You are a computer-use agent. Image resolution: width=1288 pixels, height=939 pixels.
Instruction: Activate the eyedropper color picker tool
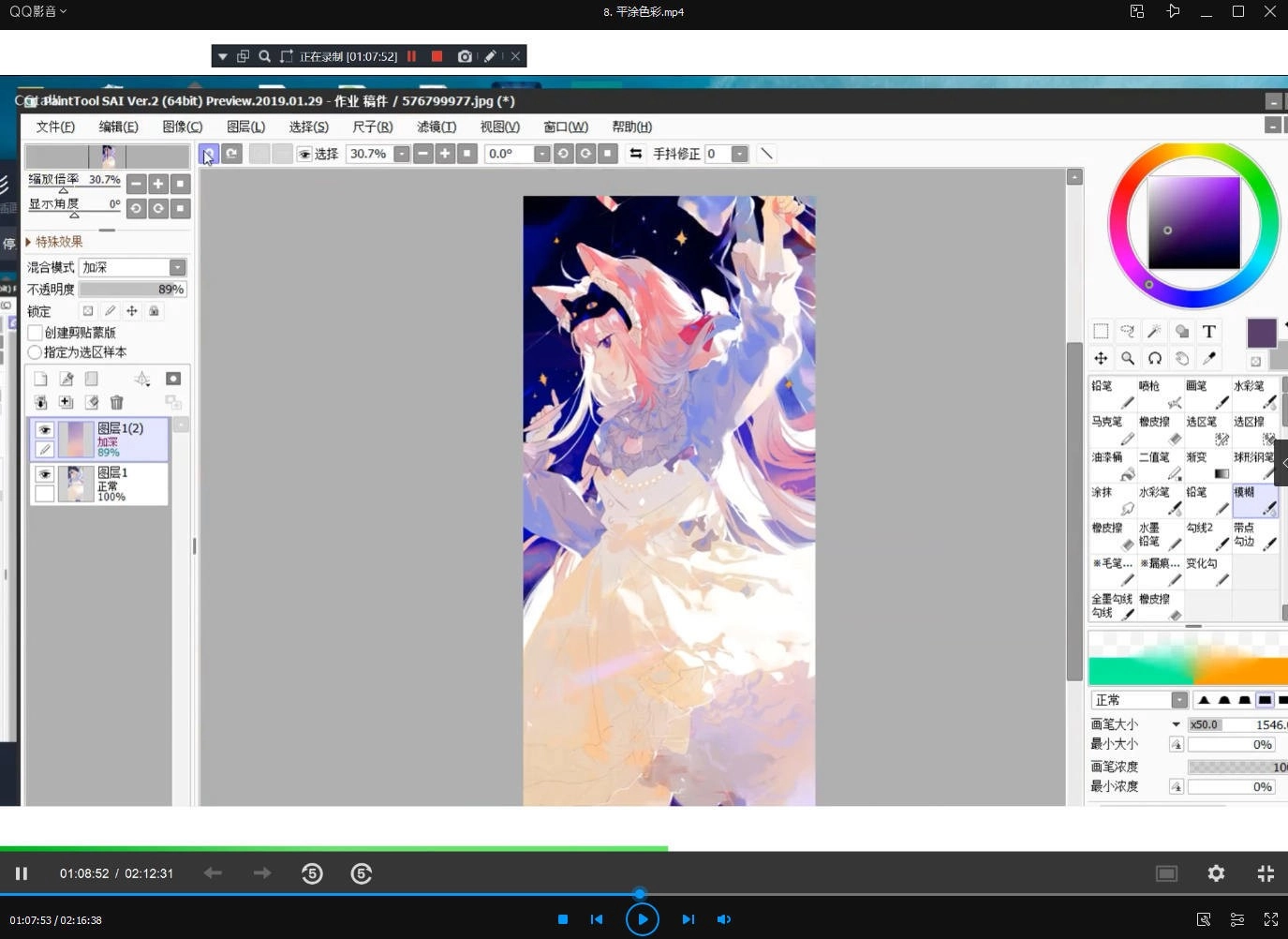coord(1209,359)
